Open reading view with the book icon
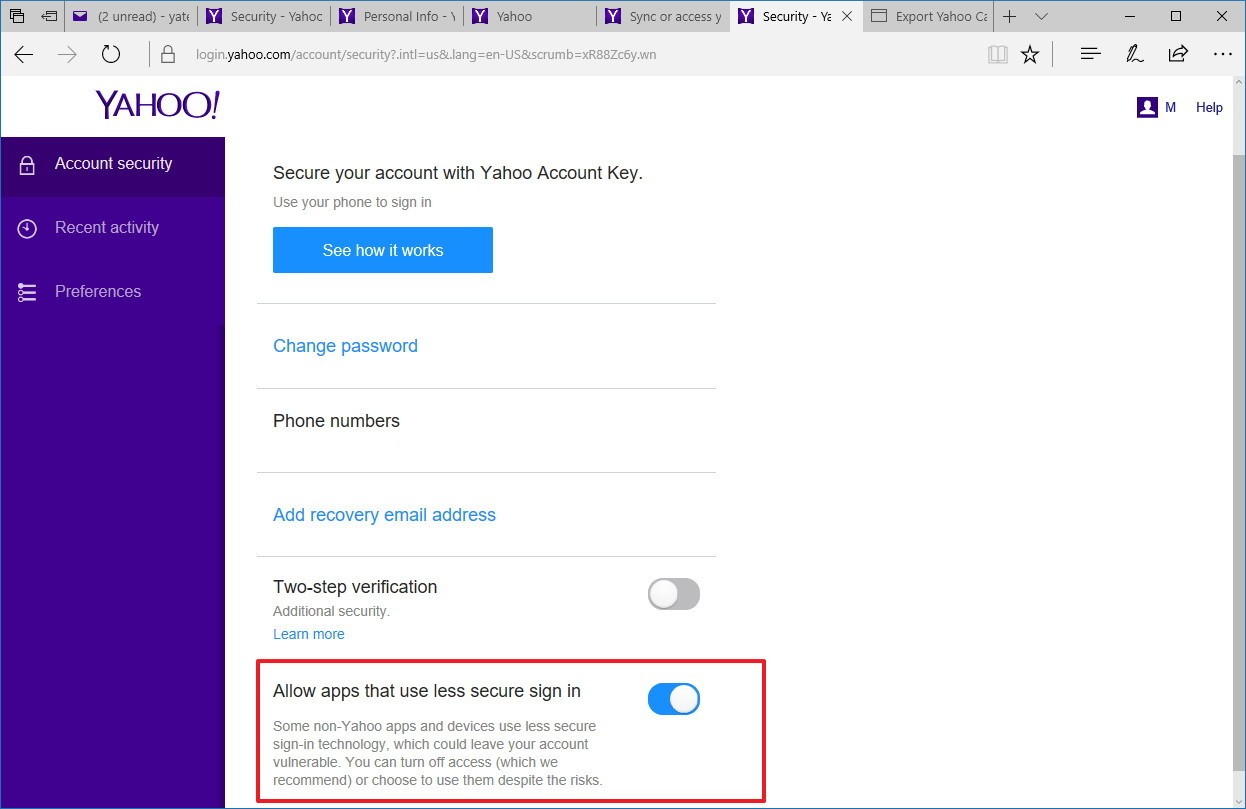 997,54
